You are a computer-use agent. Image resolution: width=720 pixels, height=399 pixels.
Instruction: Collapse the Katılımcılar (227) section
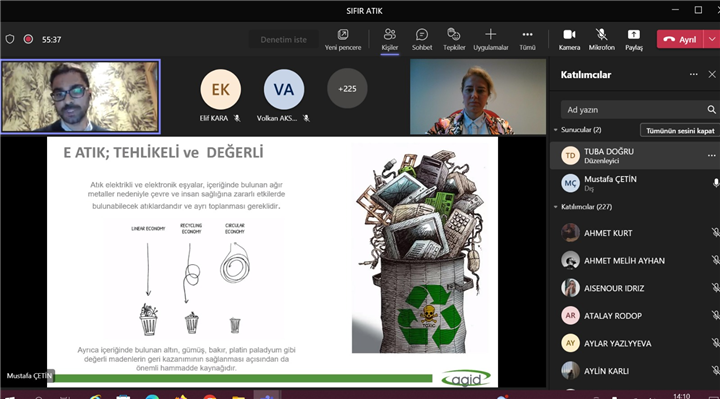pyautogui.click(x=556, y=207)
